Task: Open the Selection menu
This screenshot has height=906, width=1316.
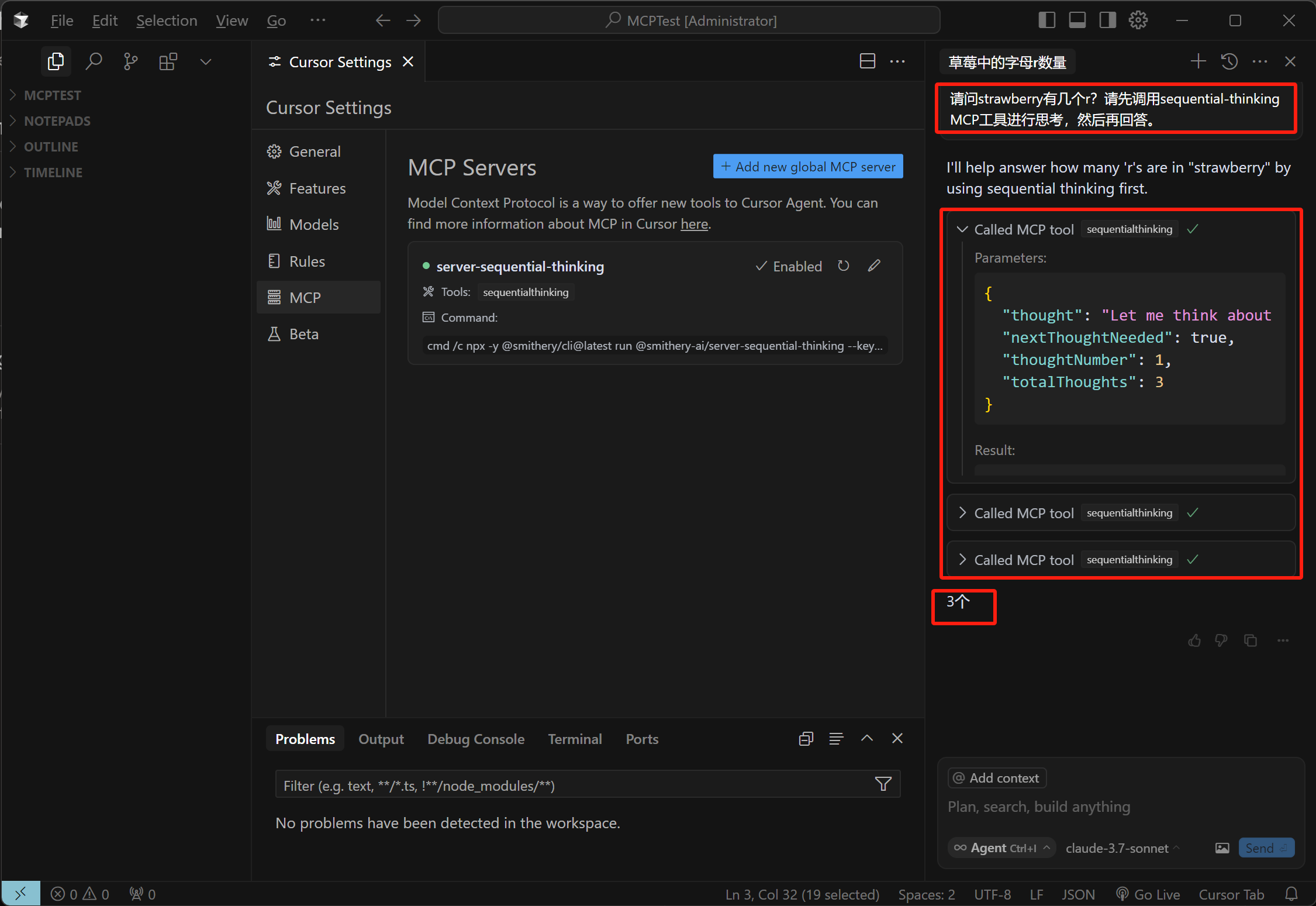Action: (x=167, y=20)
